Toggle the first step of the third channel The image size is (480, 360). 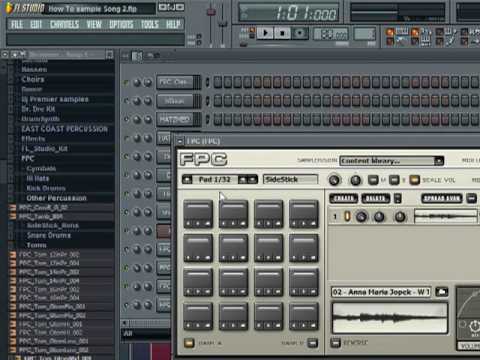(217, 119)
